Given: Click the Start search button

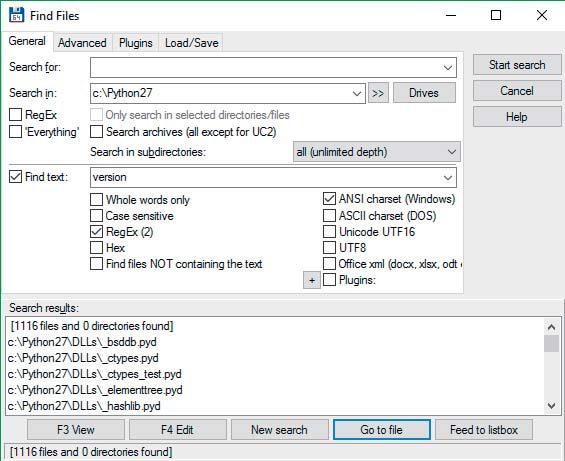Looking at the screenshot, I should [x=517, y=65].
